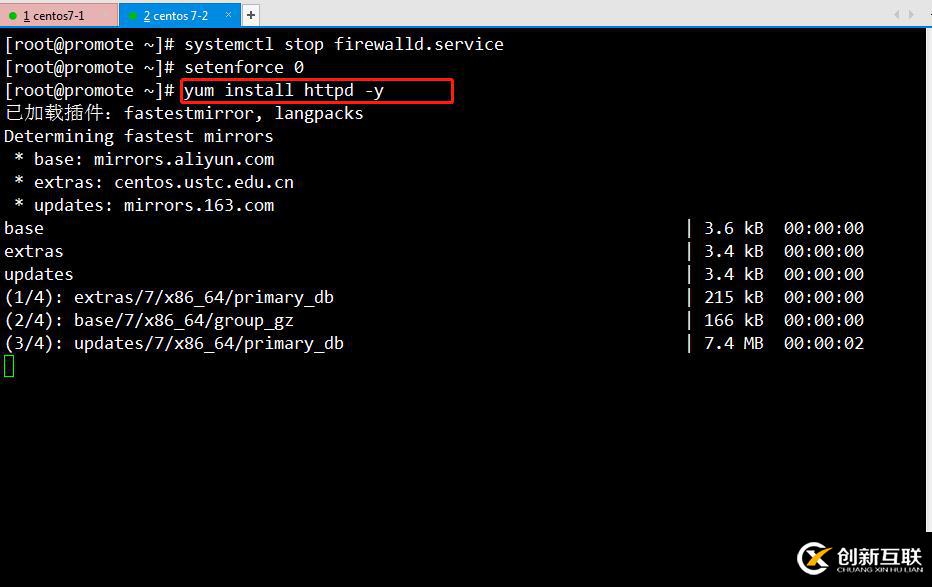Click the 'systemctl stop firewalld.service' command text

point(344,44)
